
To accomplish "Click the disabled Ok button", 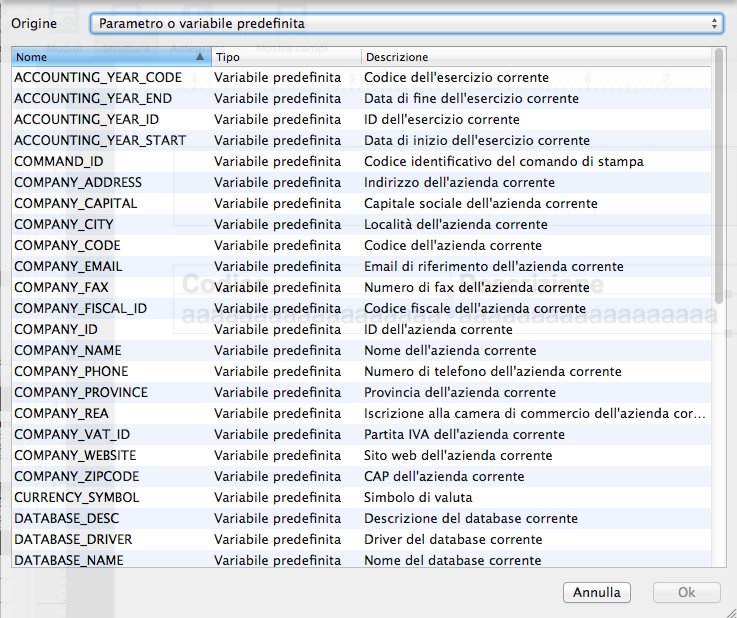I will click(686, 592).
